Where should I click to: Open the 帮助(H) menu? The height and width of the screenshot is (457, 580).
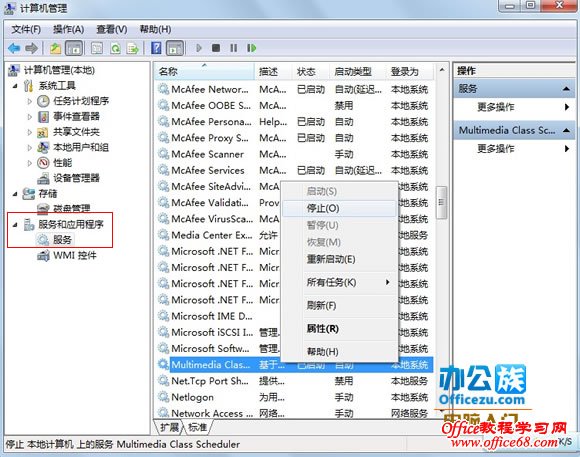point(155,29)
